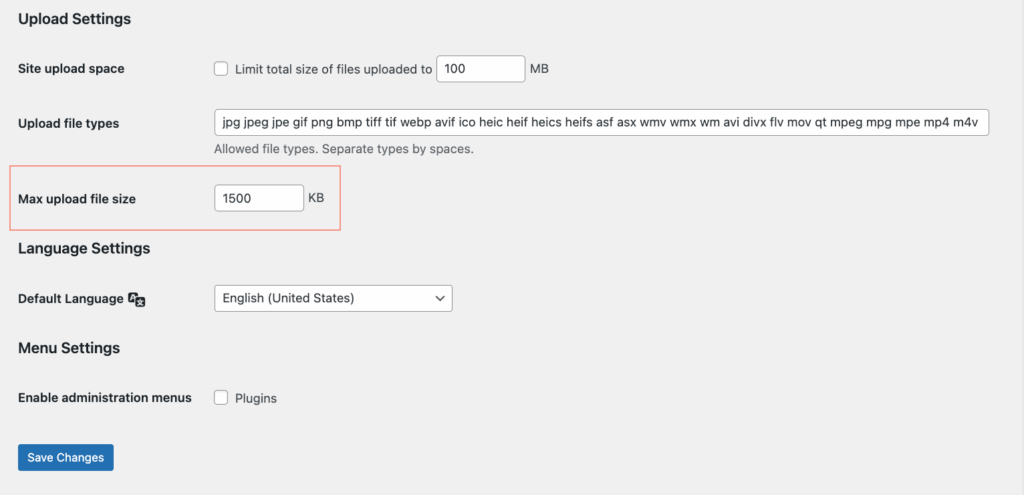
Task: Click the Upload Settings heading
Action: 74,18
